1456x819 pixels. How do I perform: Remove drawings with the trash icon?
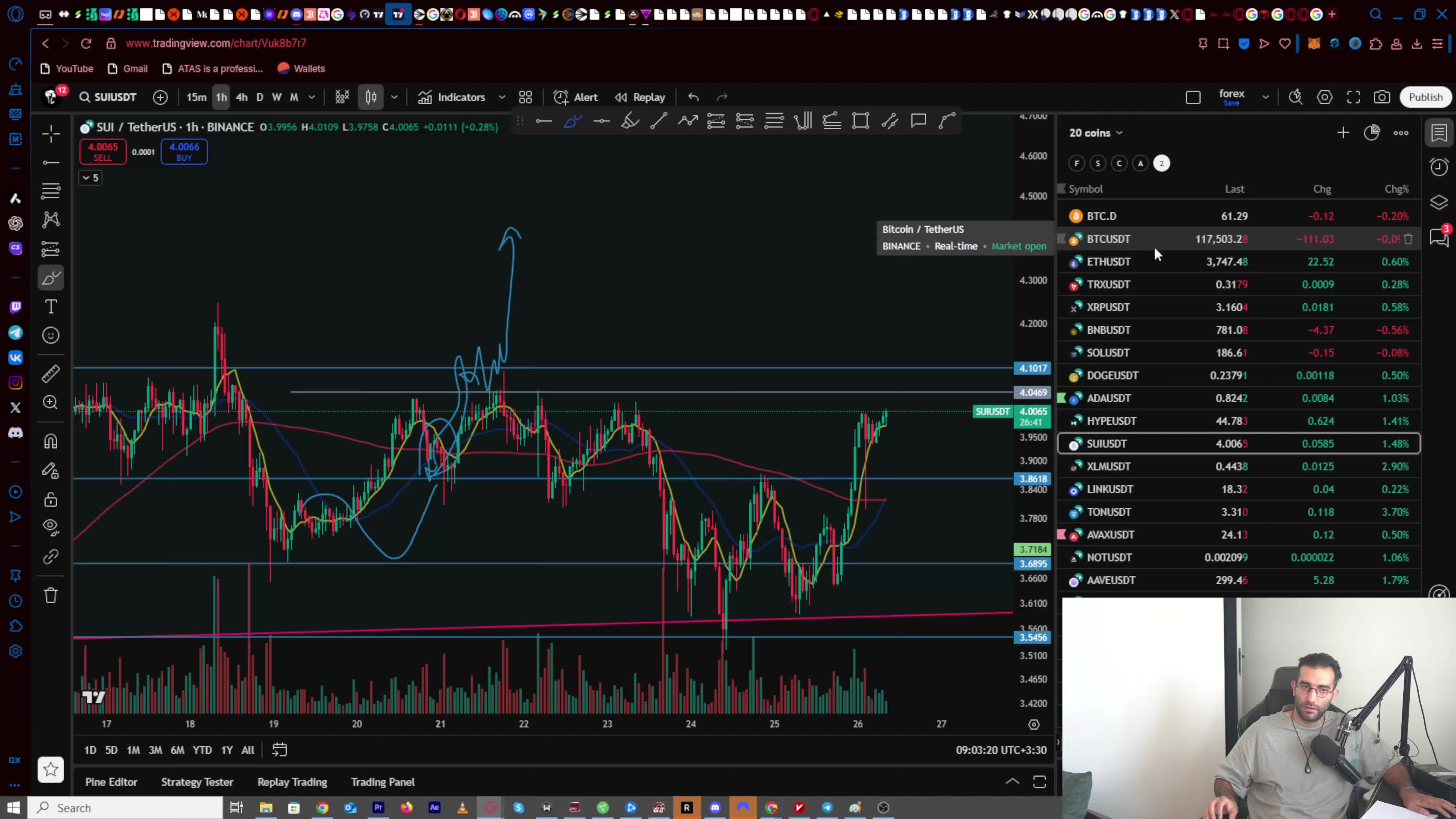coord(51,595)
